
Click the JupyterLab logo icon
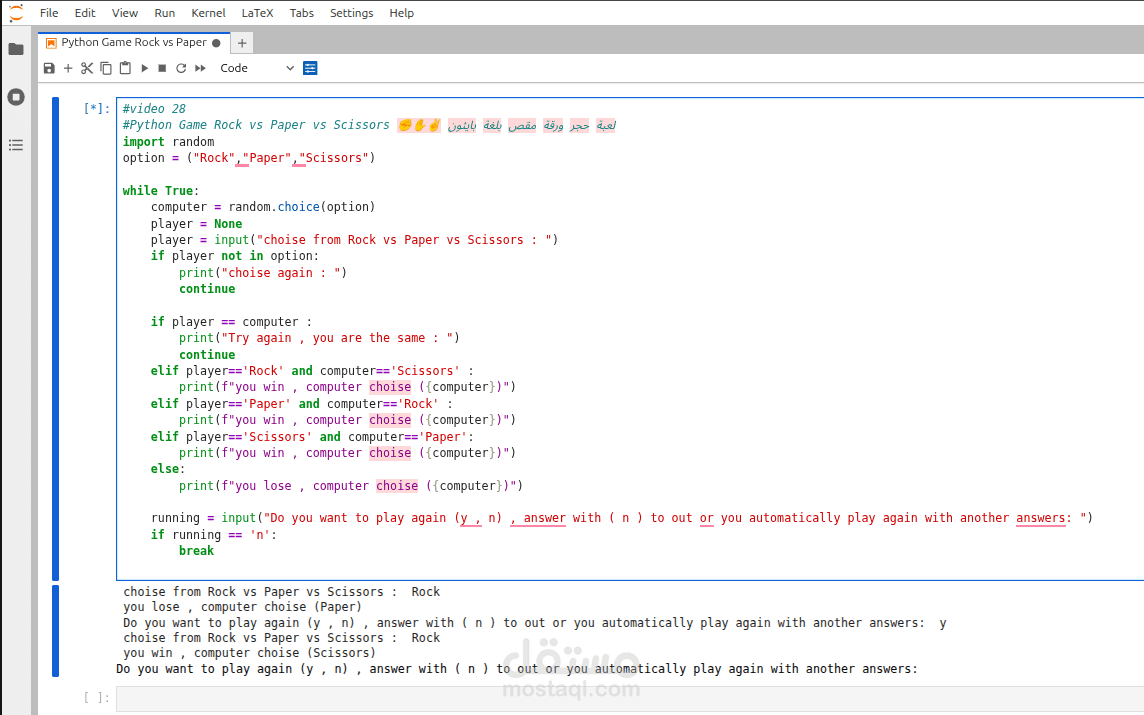click(16, 13)
